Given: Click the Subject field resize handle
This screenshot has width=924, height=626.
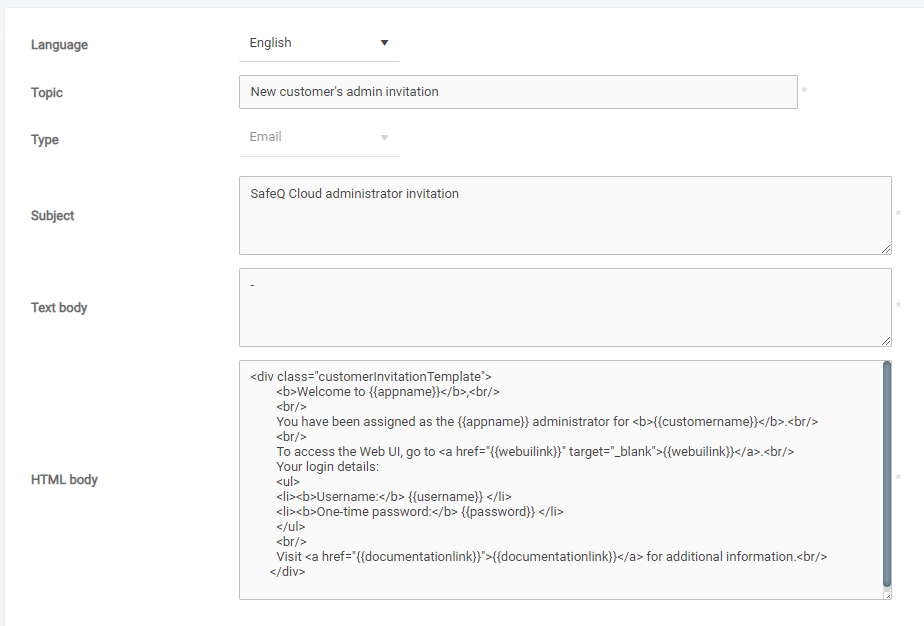Looking at the screenshot, I should coord(886,249).
